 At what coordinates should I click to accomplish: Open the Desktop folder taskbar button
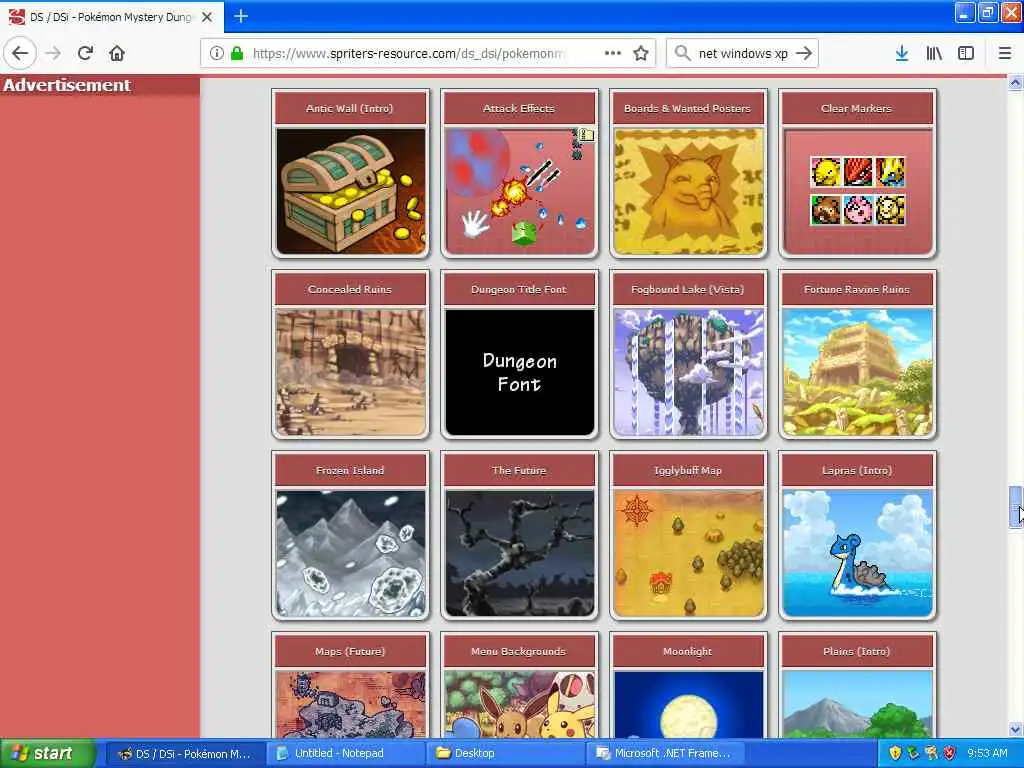tap(504, 753)
